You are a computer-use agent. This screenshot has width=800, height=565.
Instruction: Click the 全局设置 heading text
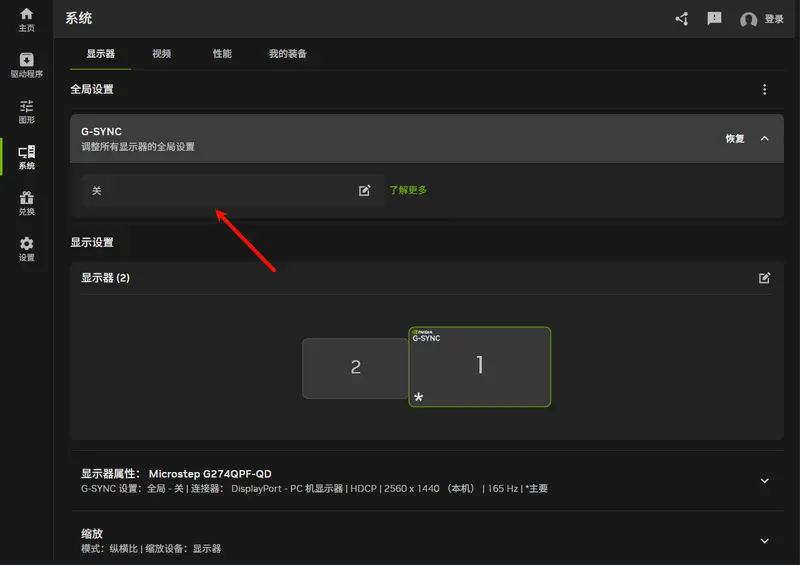pyautogui.click(x=92, y=89)
